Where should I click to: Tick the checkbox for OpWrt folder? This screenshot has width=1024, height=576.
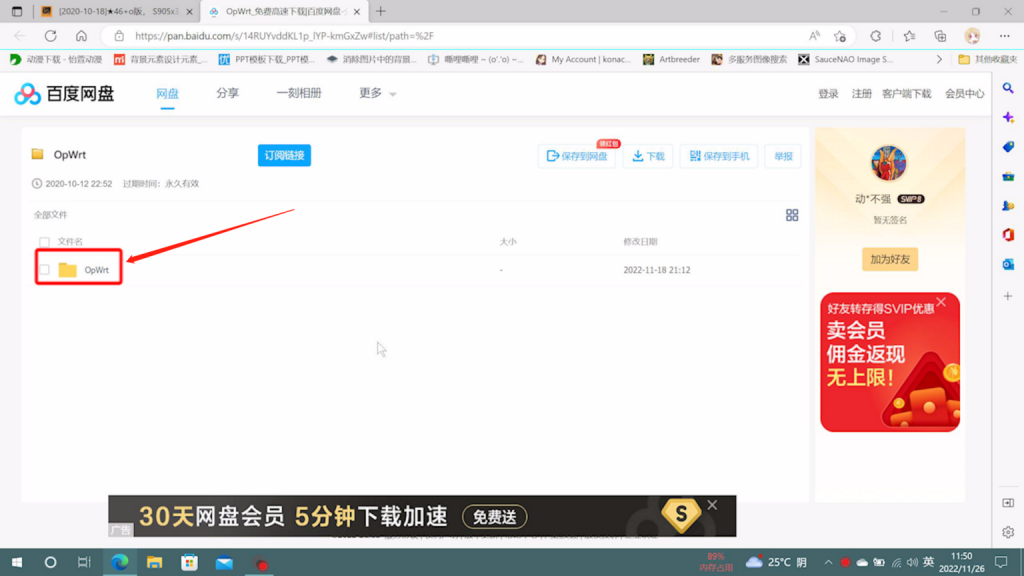point(44,270)
